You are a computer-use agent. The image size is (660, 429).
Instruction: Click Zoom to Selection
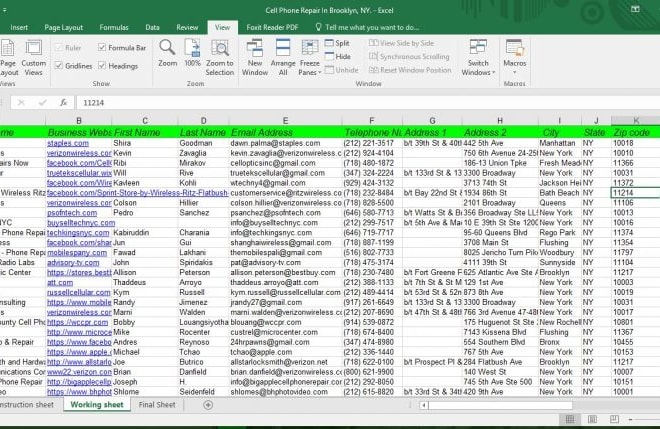coord(219,58)
